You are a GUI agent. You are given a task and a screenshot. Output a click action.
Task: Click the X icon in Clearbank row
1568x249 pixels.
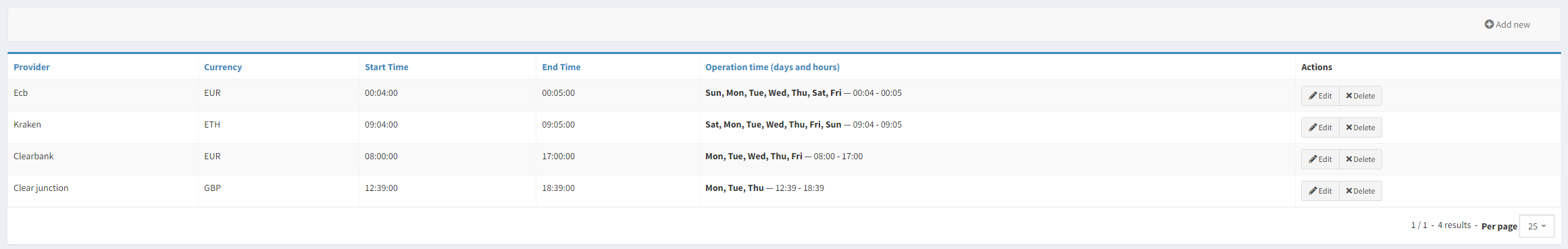[1348, 159]
